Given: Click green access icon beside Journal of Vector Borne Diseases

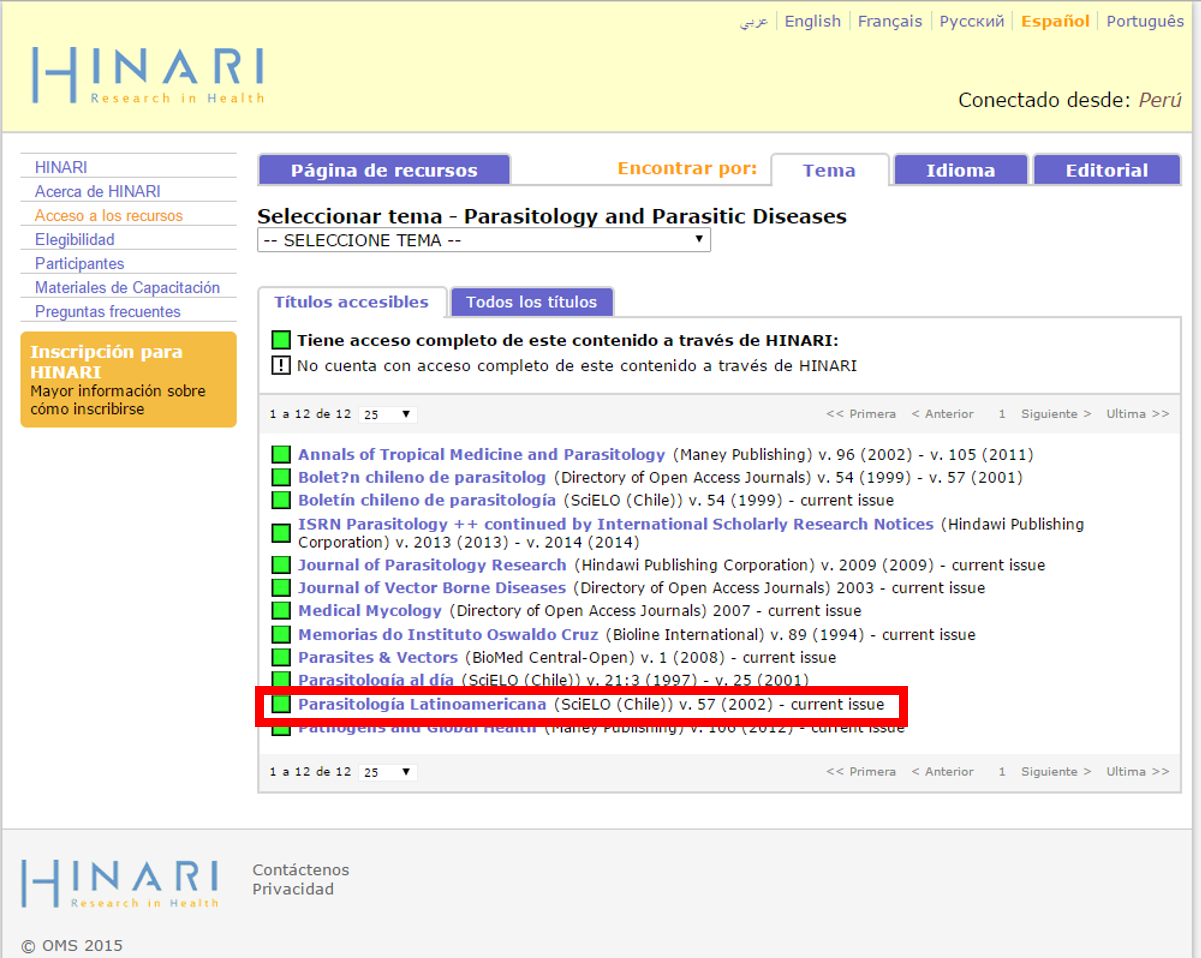Looking at the screenshot, I should click(281, 588).
